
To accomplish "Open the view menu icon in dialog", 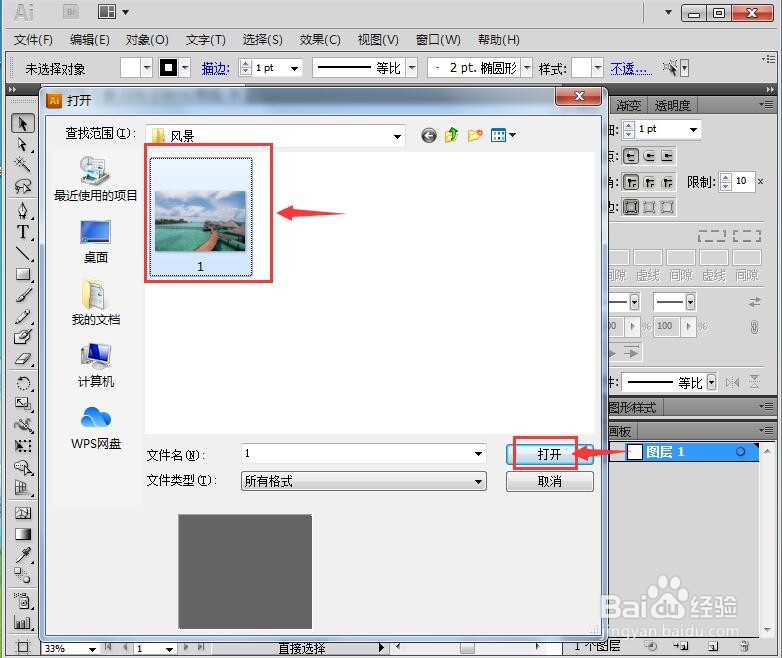I will [x=503, y=135].
